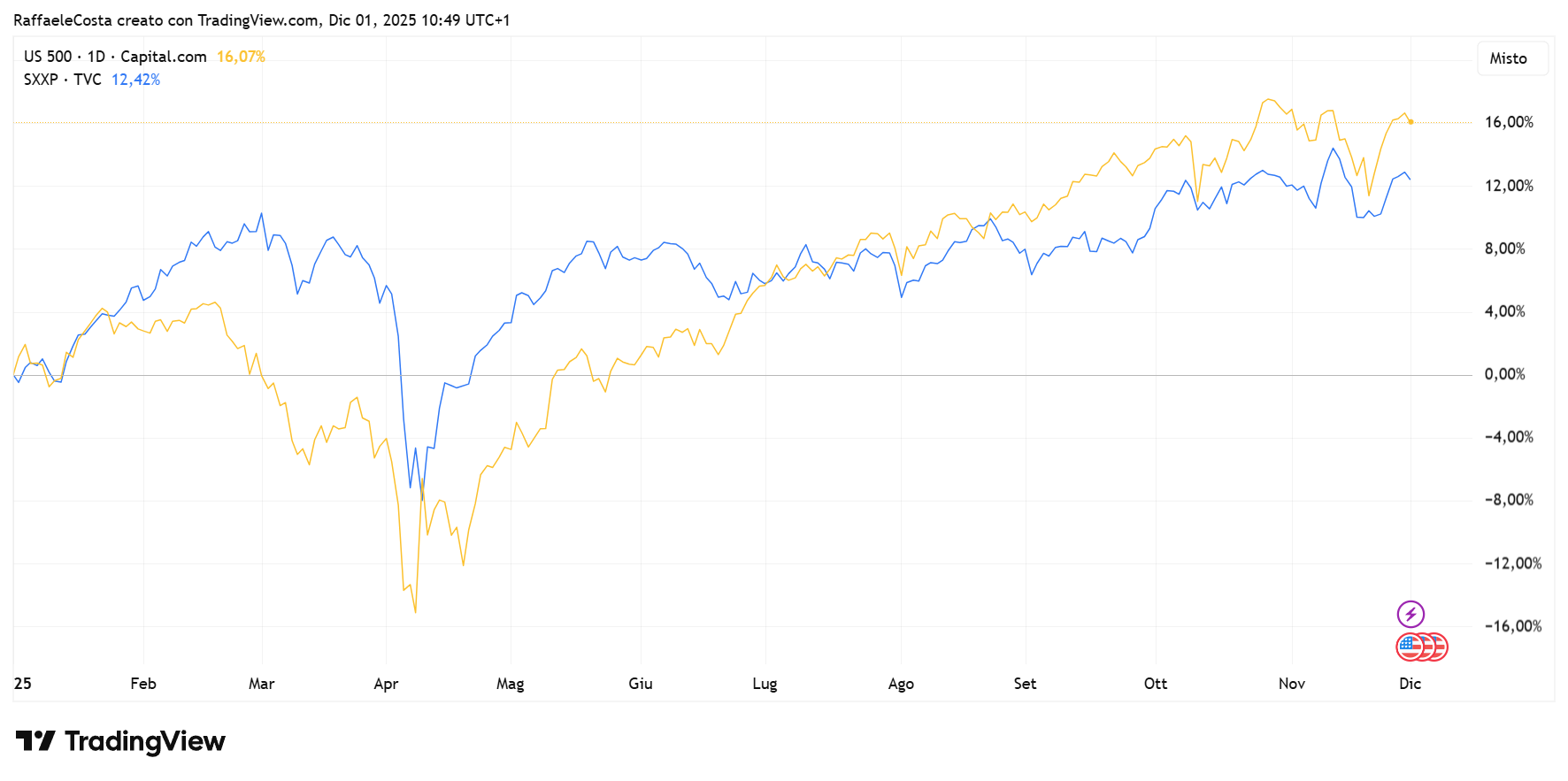Click the blue 12,42% legend value
Image resolution: width=1568 pixels, height=781 pixels.
pos(135,80)
